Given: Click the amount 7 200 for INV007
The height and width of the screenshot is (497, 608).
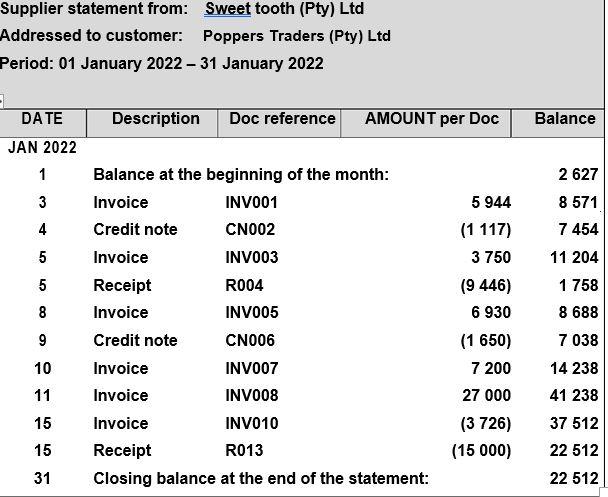Looking at the screenshot, I should click(491, 368).
